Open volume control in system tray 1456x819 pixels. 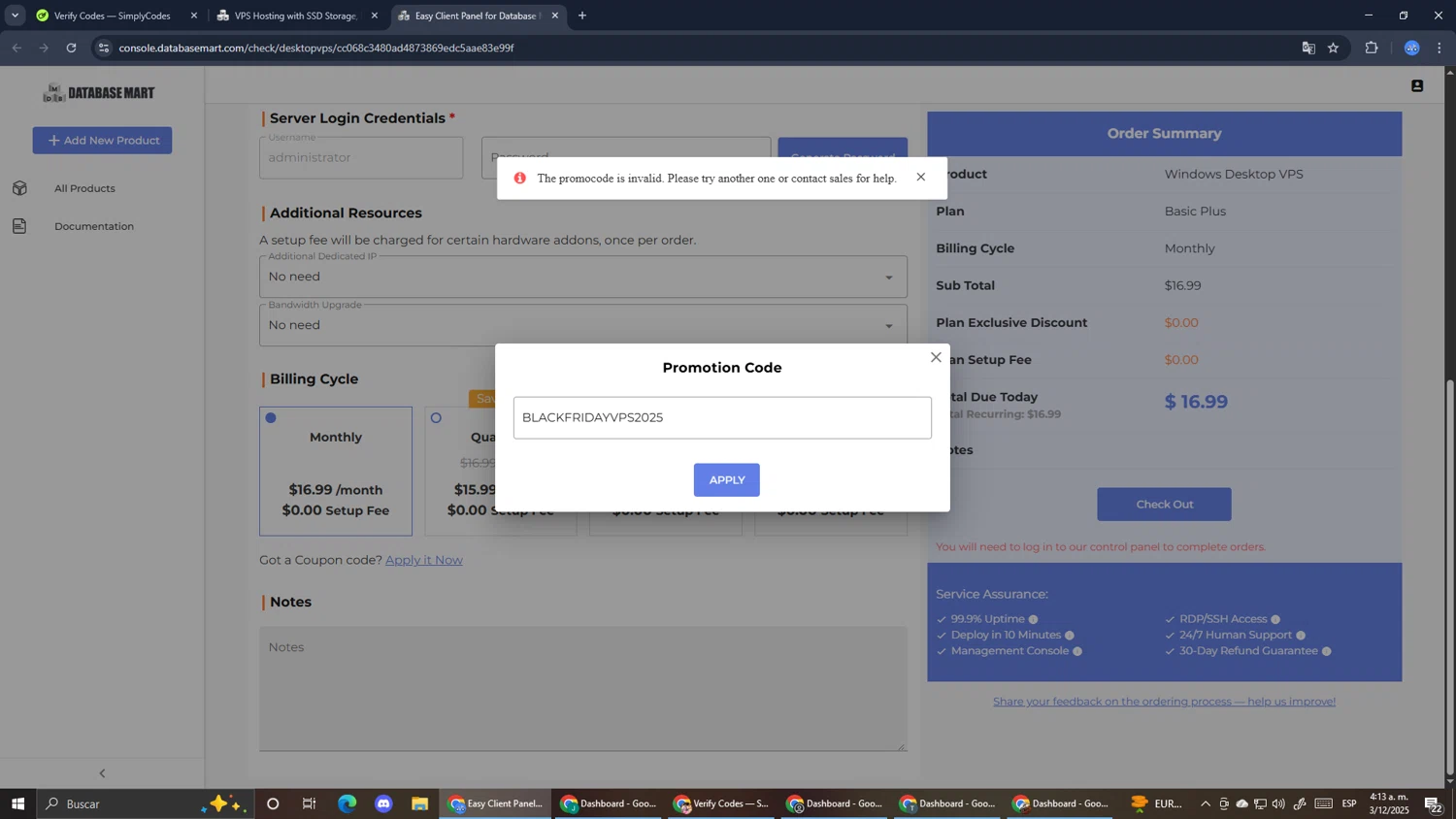(1278, 803)
